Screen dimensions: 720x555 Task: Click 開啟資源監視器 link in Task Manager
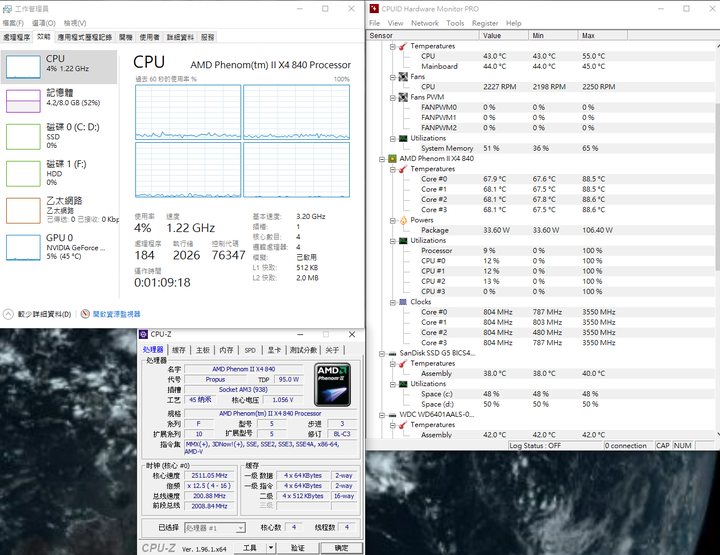116,314
